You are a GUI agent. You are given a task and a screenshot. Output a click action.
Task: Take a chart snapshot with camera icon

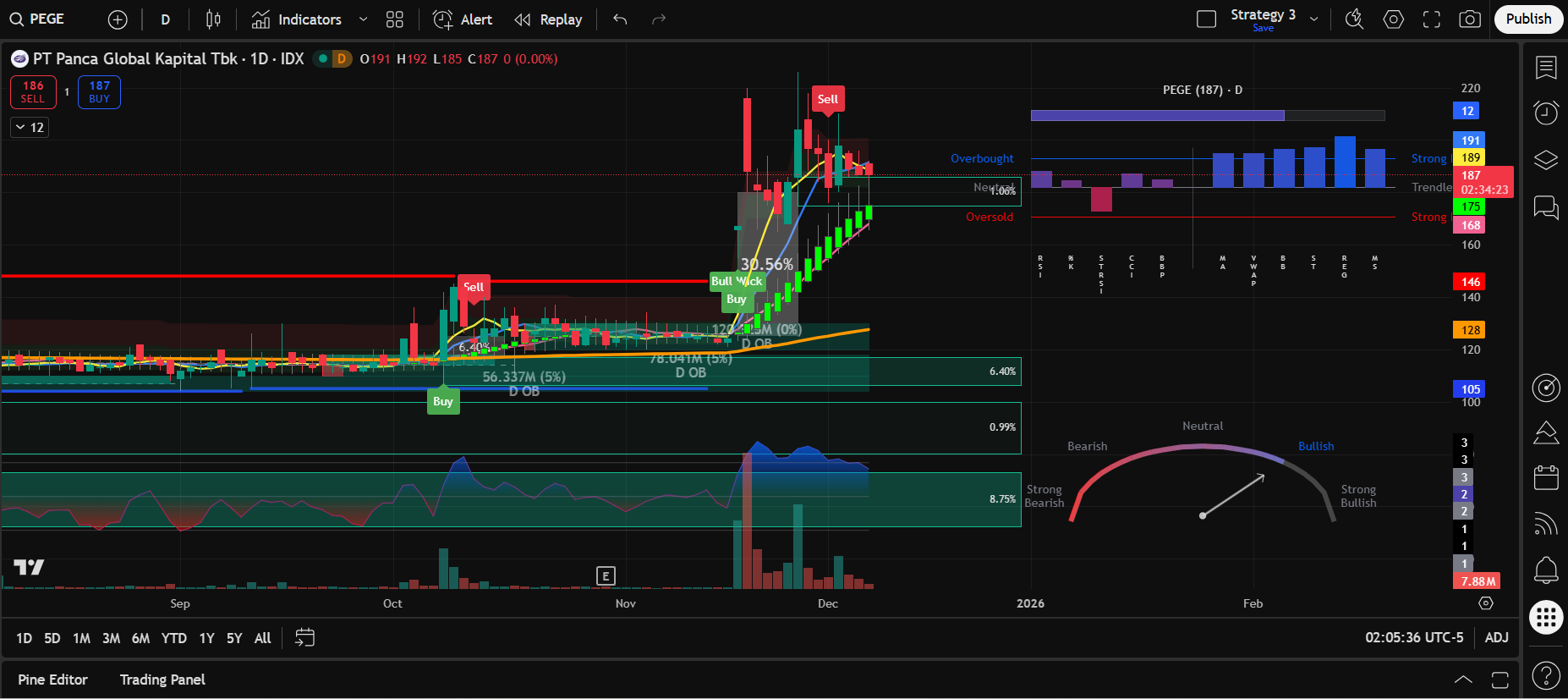pyautogui.click(x=1470, y=19)
